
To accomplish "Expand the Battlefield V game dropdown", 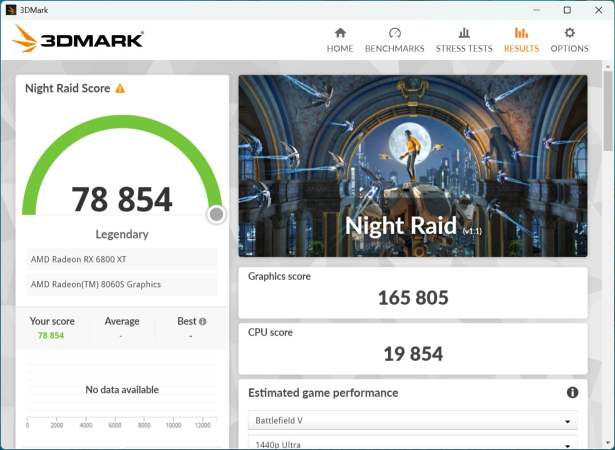I will click(x=412, y=421).
